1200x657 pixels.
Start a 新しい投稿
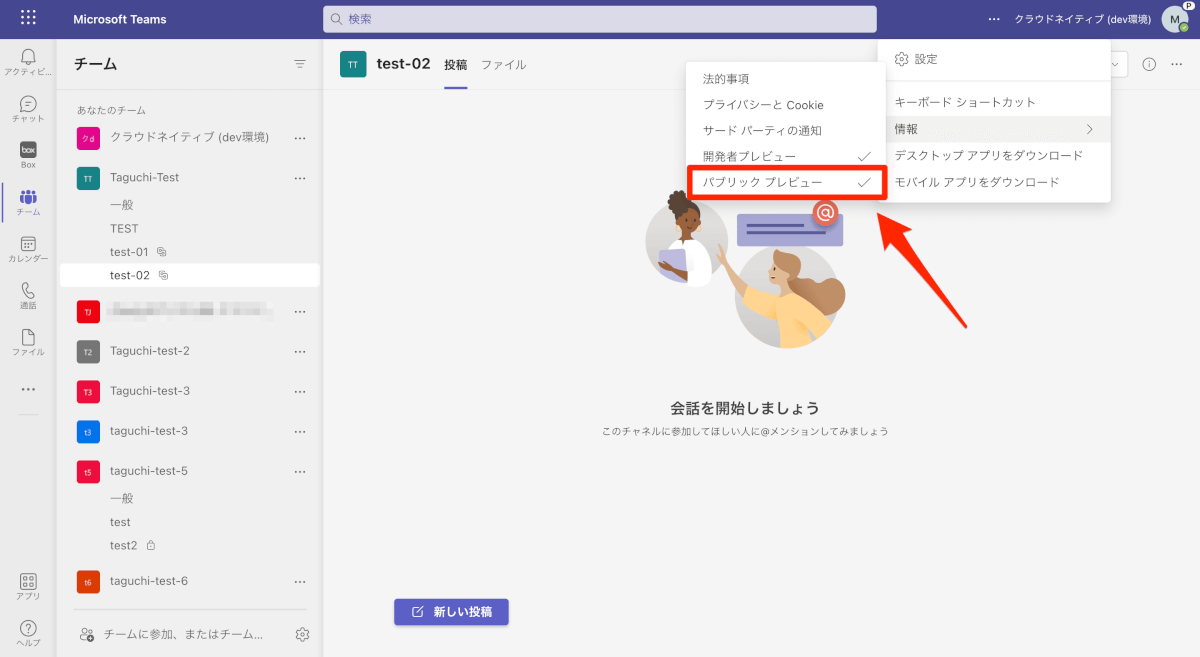[x=451, y=612]
